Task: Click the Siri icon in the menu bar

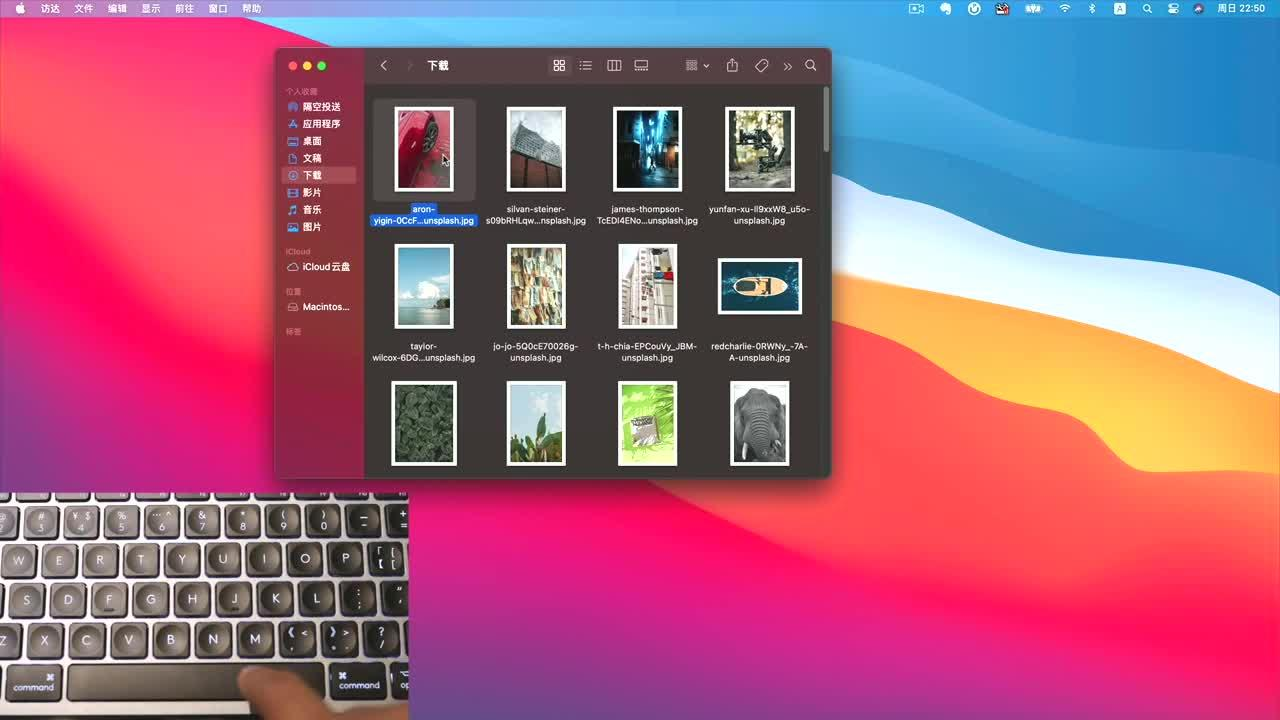Action: click(x=1199, y=8)
